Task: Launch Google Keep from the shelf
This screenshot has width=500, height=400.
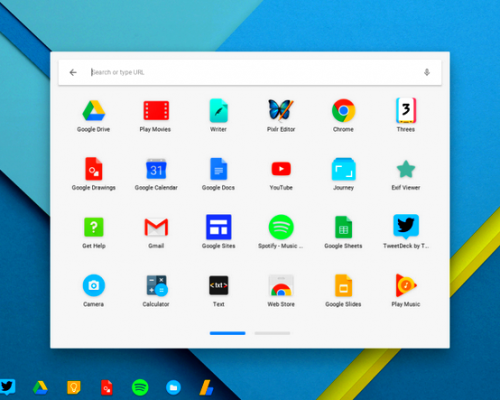Action: (x=74, y=387)
